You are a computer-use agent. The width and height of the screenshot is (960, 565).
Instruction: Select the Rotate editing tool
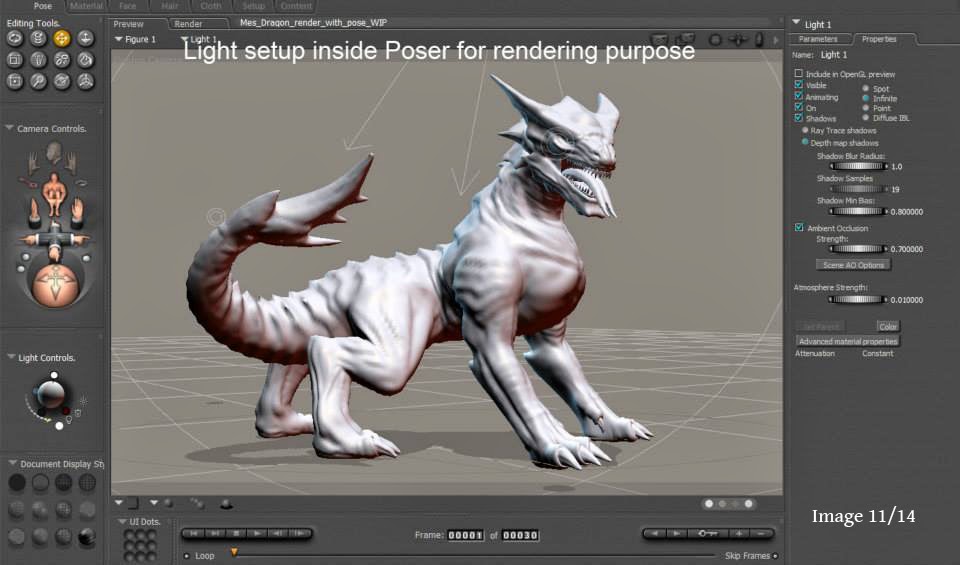point(15,39)
